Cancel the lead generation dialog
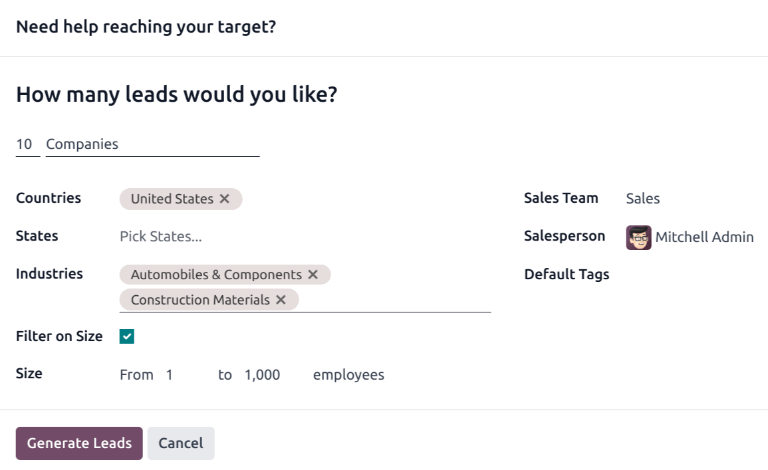 point(181,443)
